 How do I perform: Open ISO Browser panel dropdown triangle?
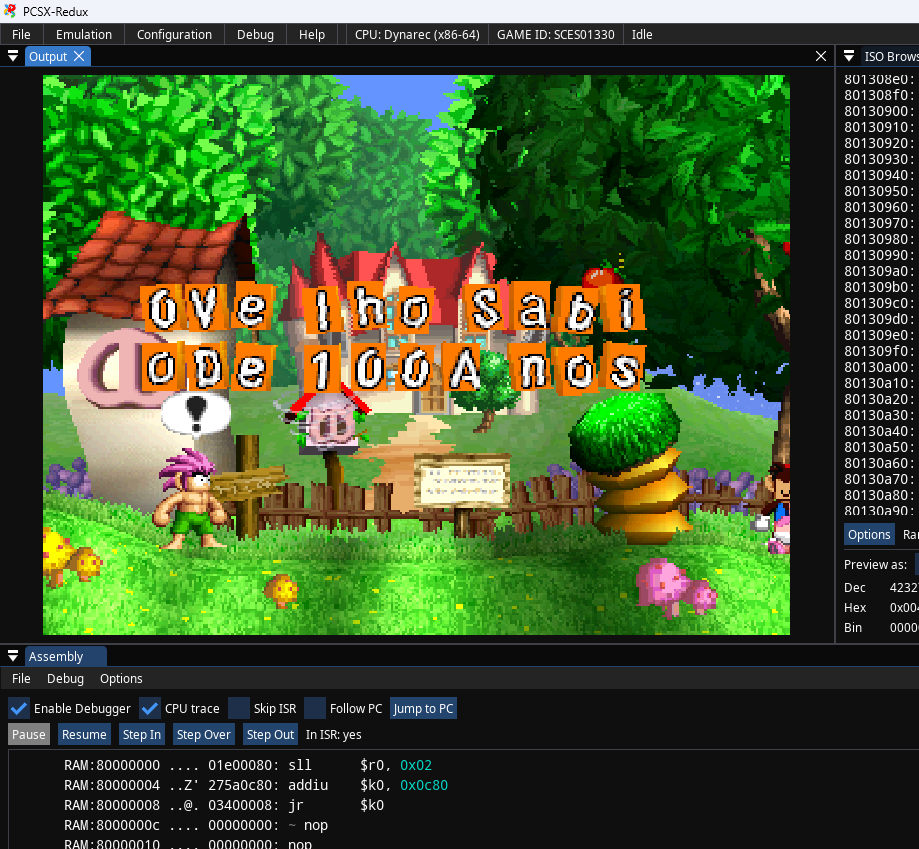849,56
